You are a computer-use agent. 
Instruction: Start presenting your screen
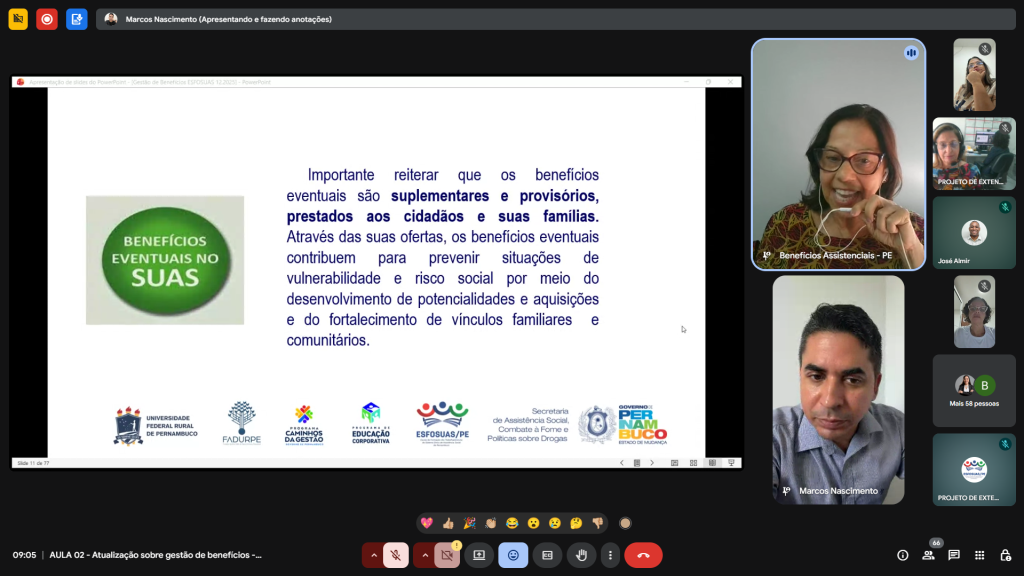coord(479,555)
